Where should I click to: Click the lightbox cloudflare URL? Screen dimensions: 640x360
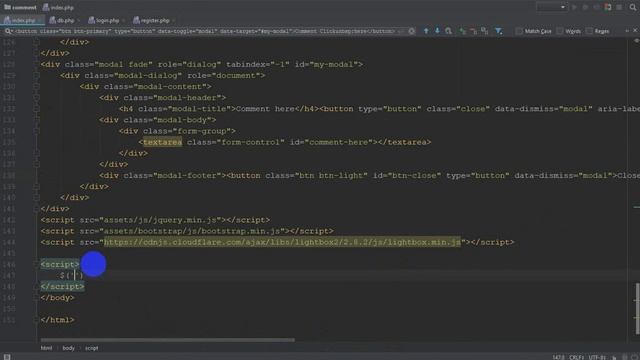282,242
